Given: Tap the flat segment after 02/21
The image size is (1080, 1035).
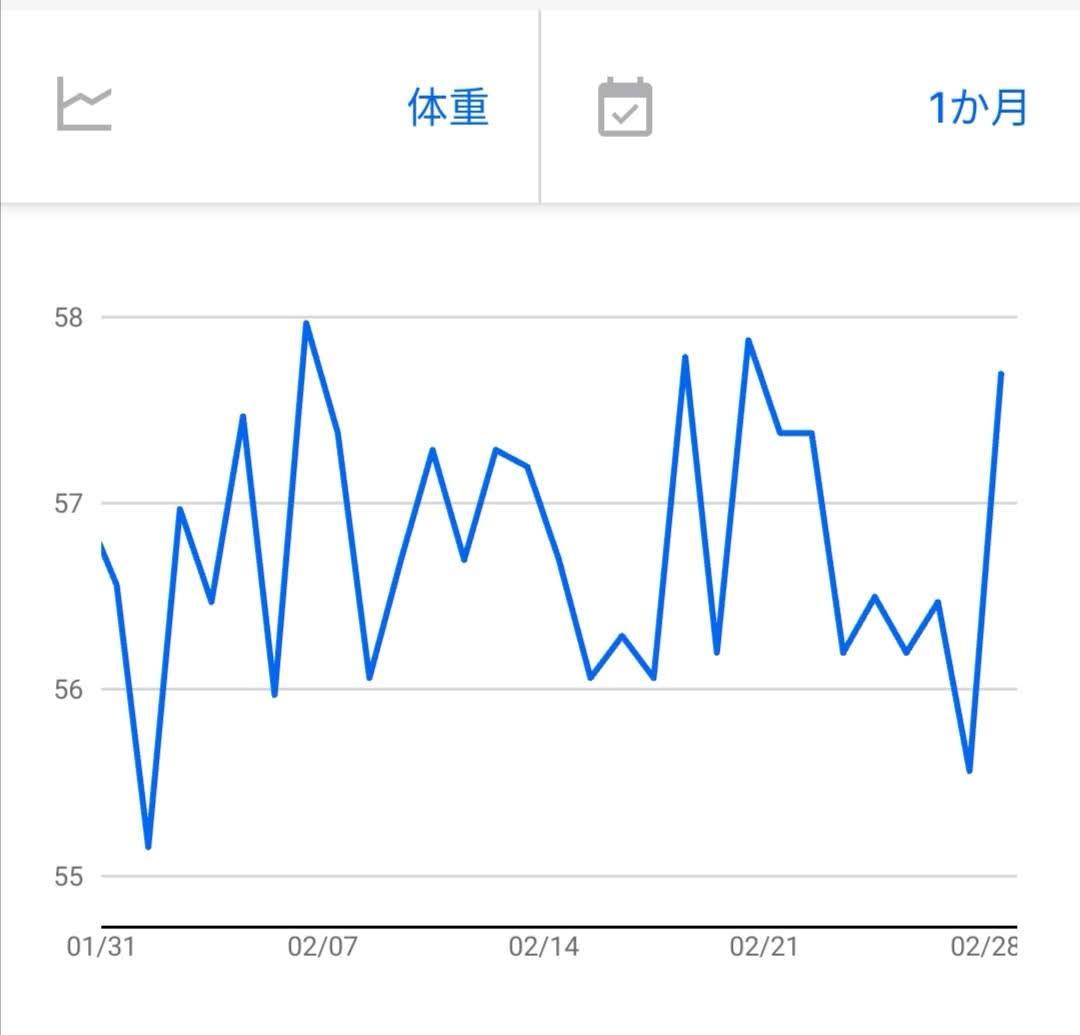Looking at the screenshot, I should [796, 433].
